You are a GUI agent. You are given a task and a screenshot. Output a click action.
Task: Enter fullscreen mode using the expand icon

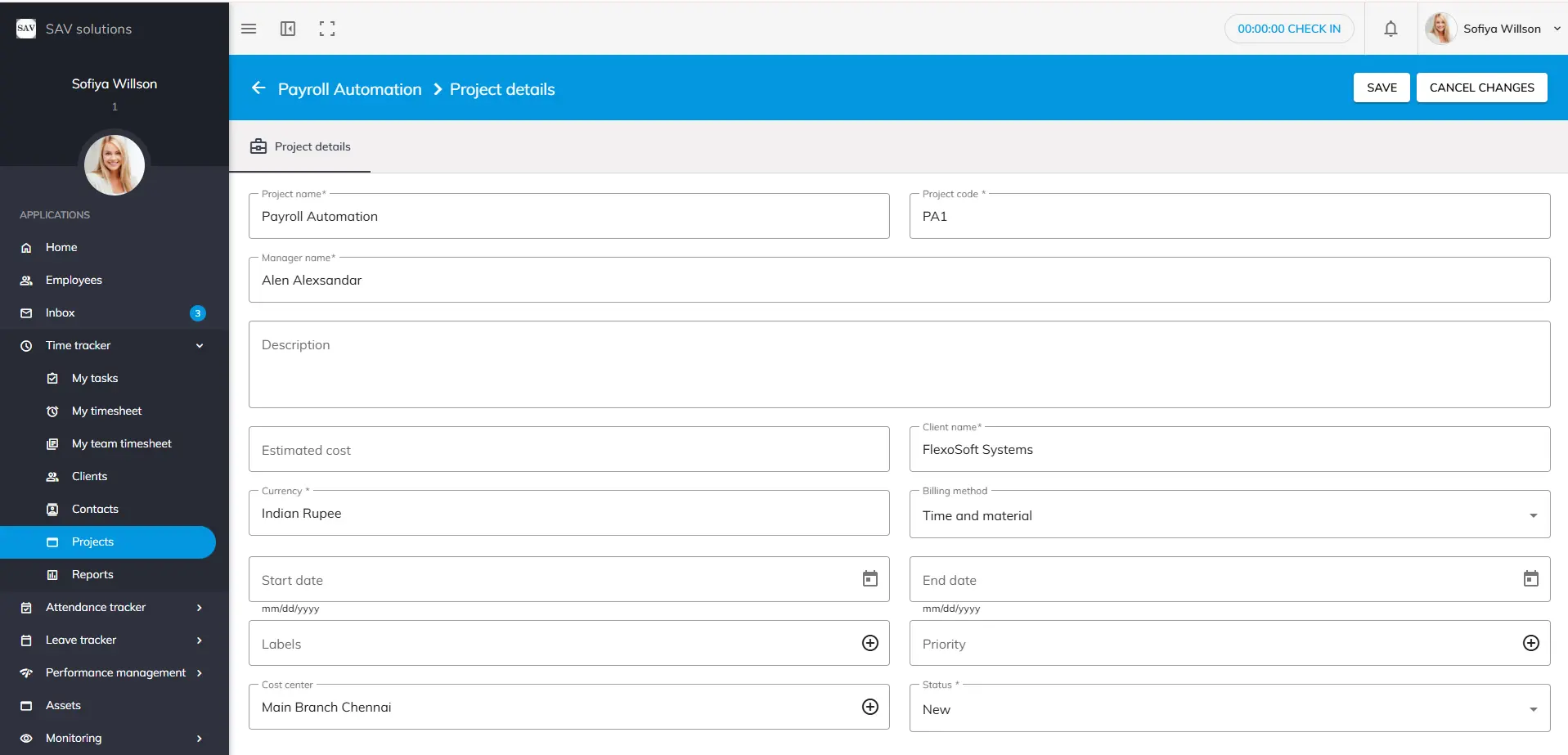[x=327, y=29]
